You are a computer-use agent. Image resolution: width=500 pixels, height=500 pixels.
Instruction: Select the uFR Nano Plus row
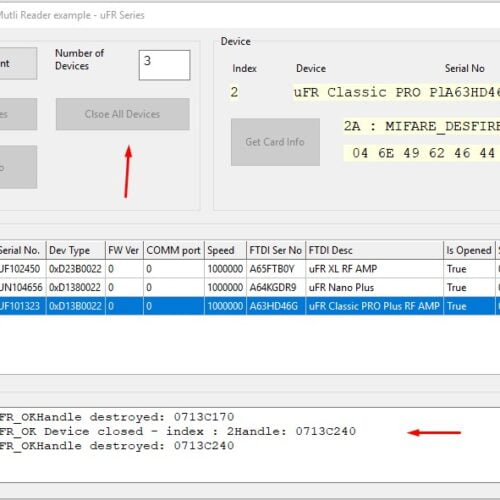tap(250, 287)
